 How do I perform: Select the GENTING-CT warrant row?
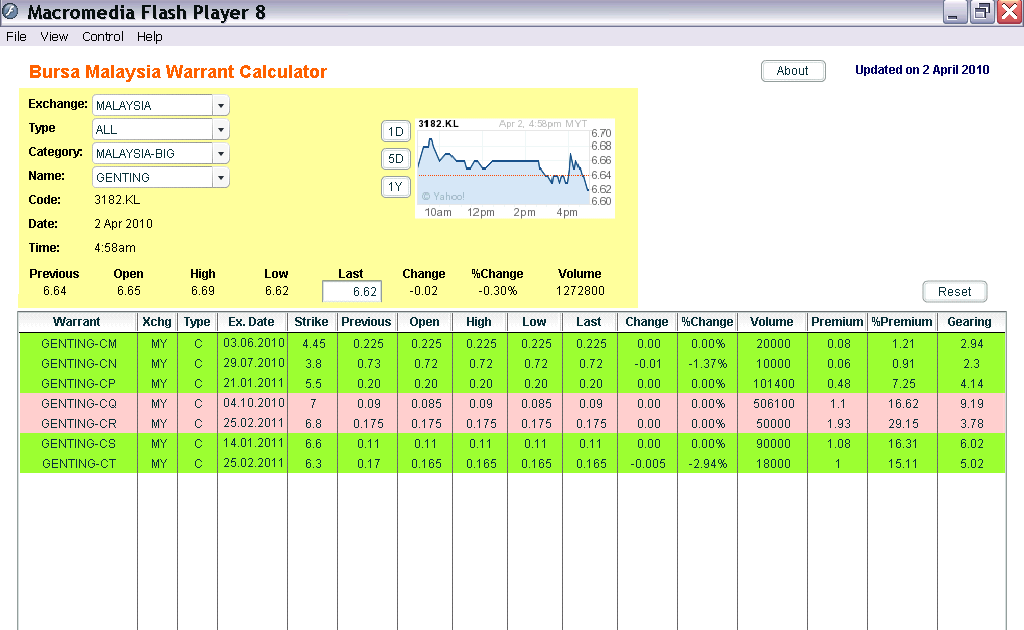tap(512, 464)
